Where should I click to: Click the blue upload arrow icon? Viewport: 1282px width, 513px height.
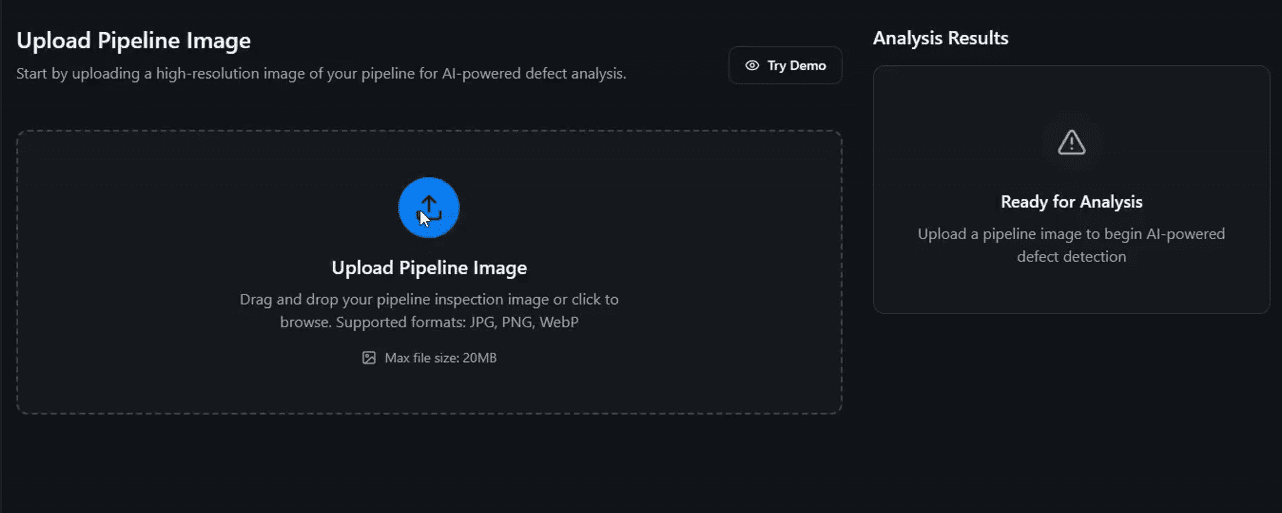428,208
